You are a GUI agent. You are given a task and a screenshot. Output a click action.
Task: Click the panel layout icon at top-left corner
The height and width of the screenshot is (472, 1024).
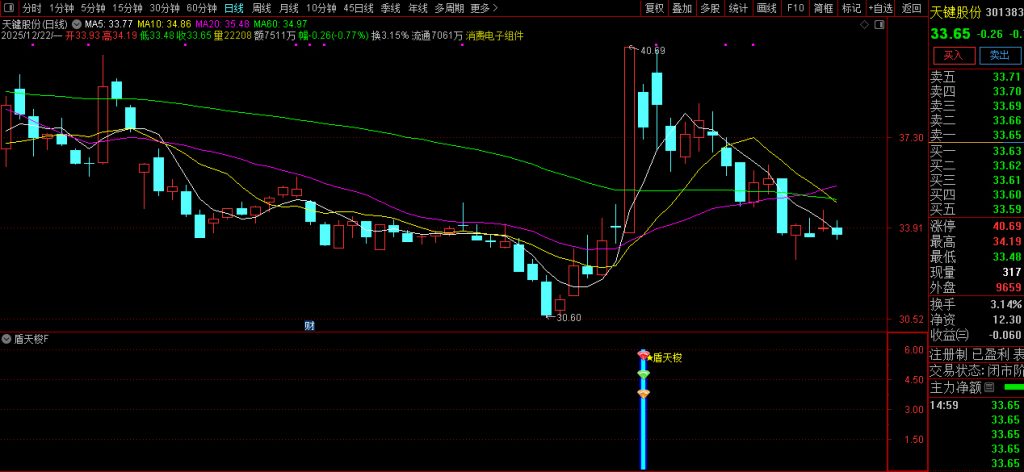tap(8, 7)
